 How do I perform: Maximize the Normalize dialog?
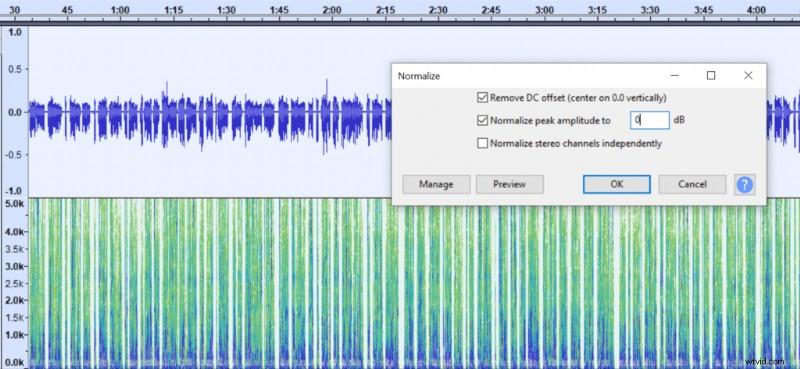click(711, 76)
